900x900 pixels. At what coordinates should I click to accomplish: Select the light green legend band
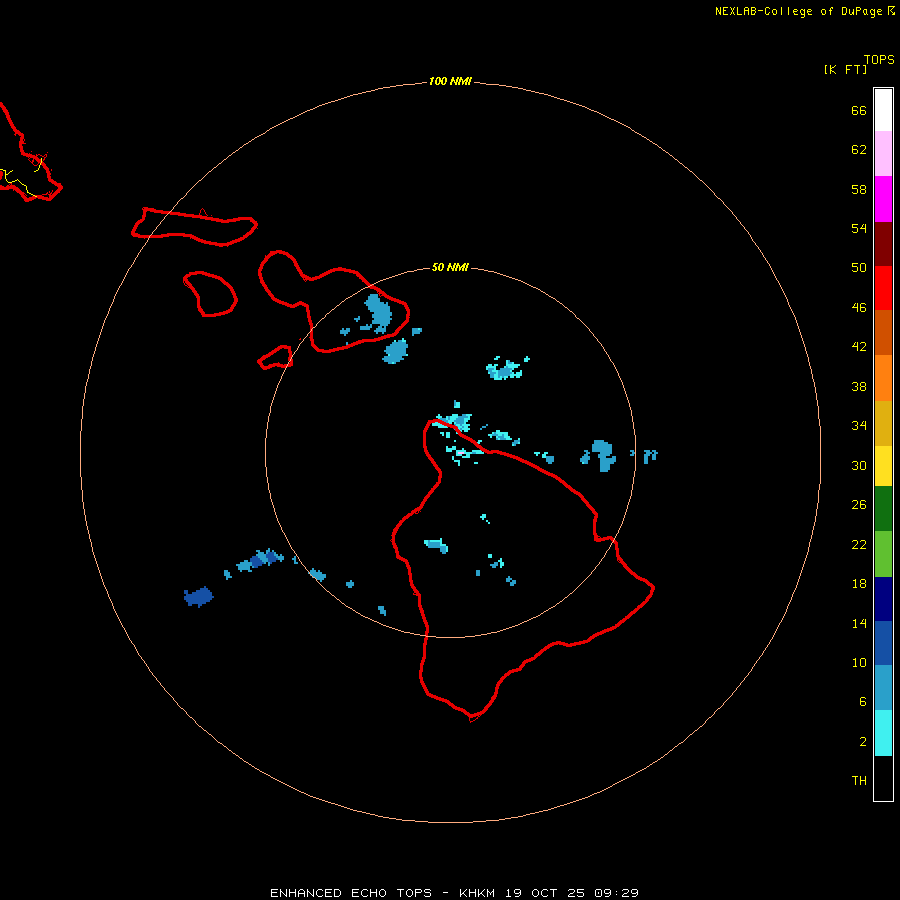(883, 554)
